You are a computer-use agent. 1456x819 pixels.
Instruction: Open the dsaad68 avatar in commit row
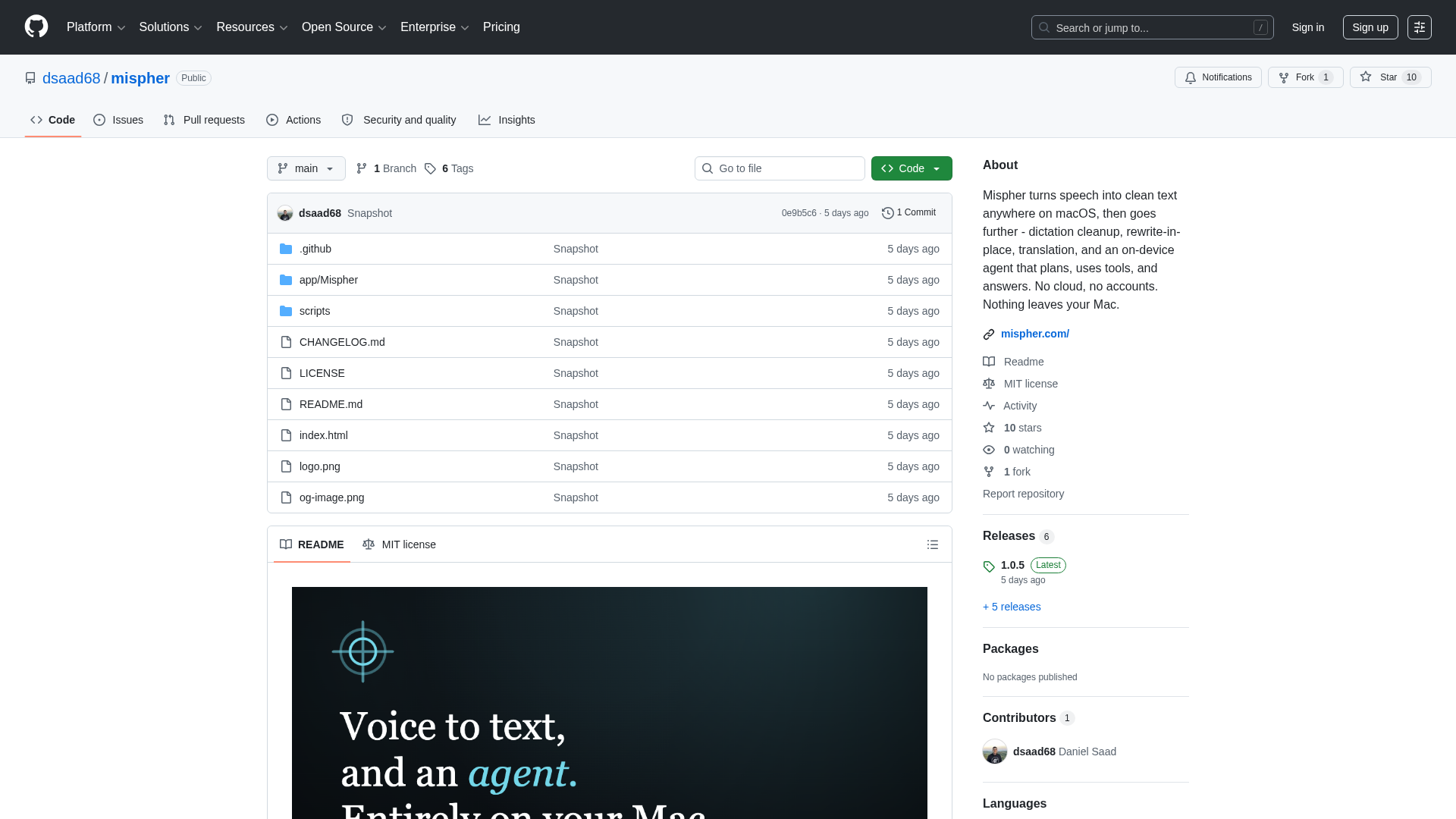tap(285, 213)
